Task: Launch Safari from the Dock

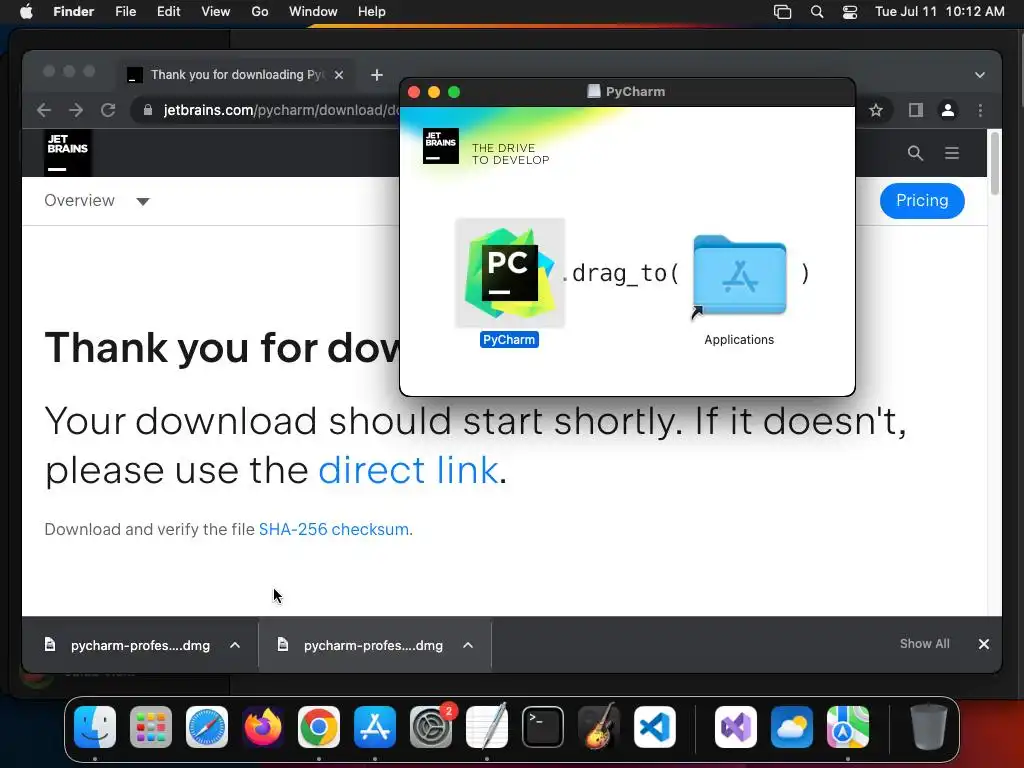Action: click(x=207, y=727)
